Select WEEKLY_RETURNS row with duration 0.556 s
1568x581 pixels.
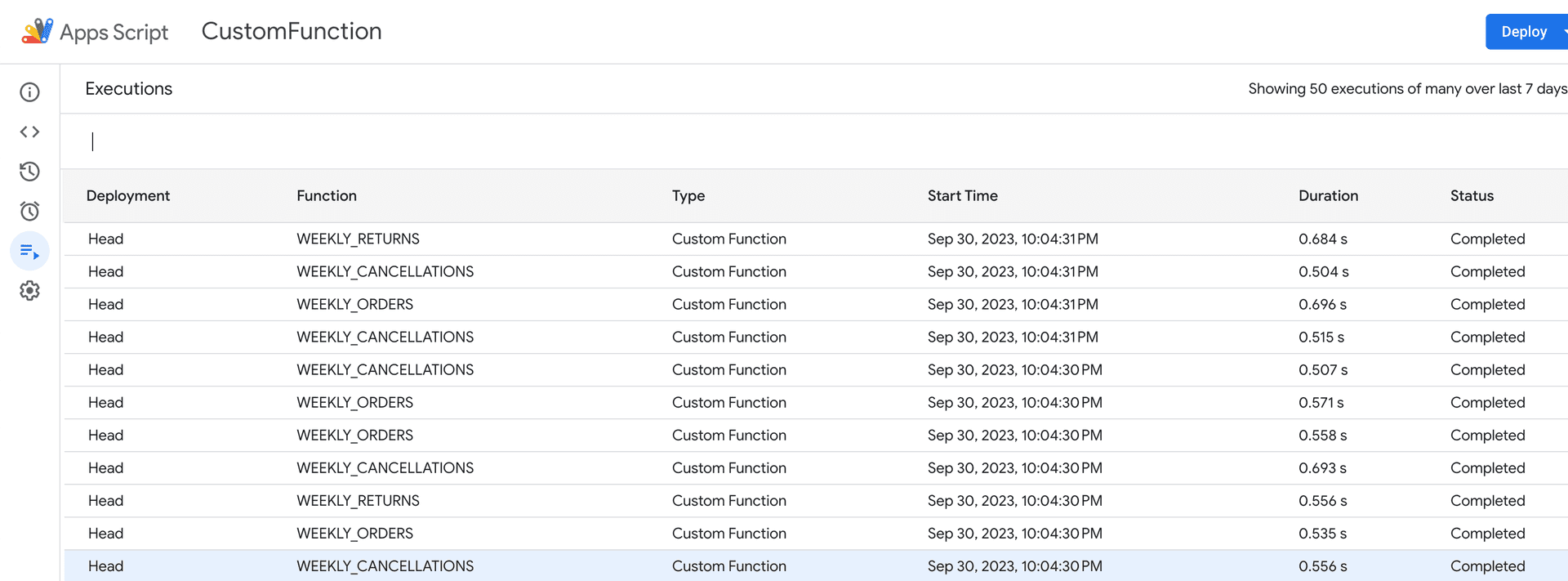pyautogui.click(x=816, y=500)
